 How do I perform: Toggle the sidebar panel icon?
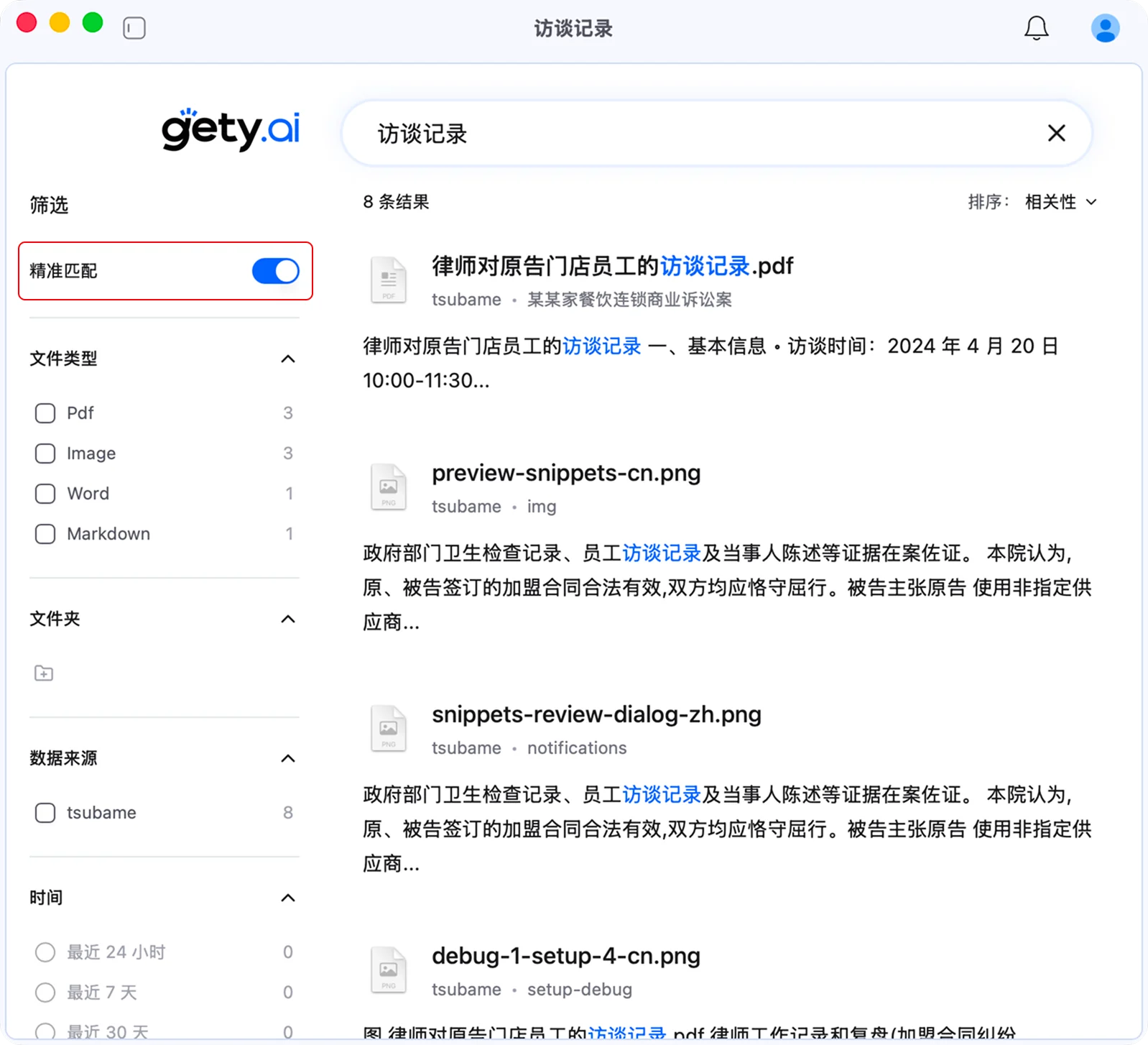[x=134, y=28]
